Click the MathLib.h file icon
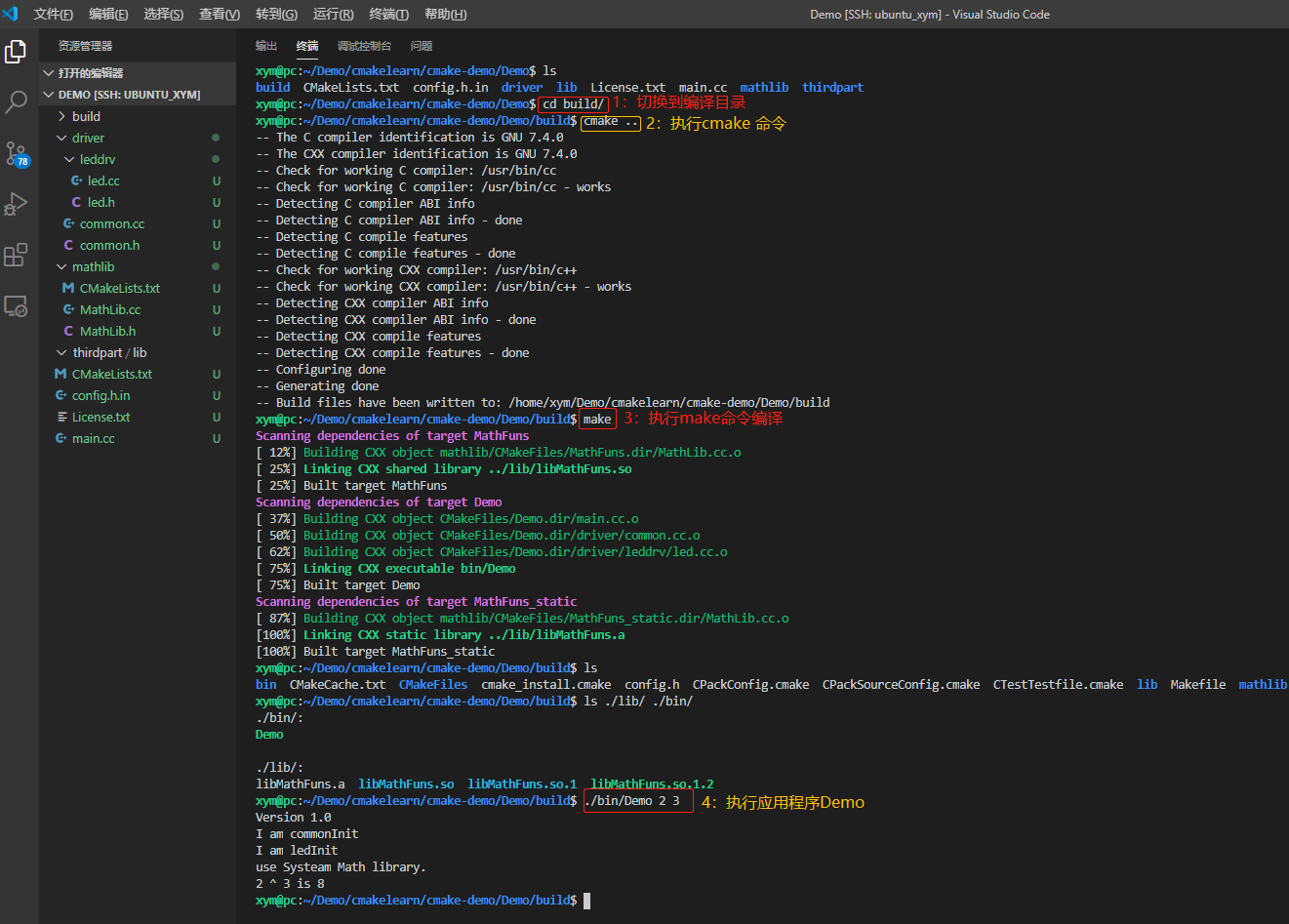The image size is (1289, 924). [x=68, y=331]
